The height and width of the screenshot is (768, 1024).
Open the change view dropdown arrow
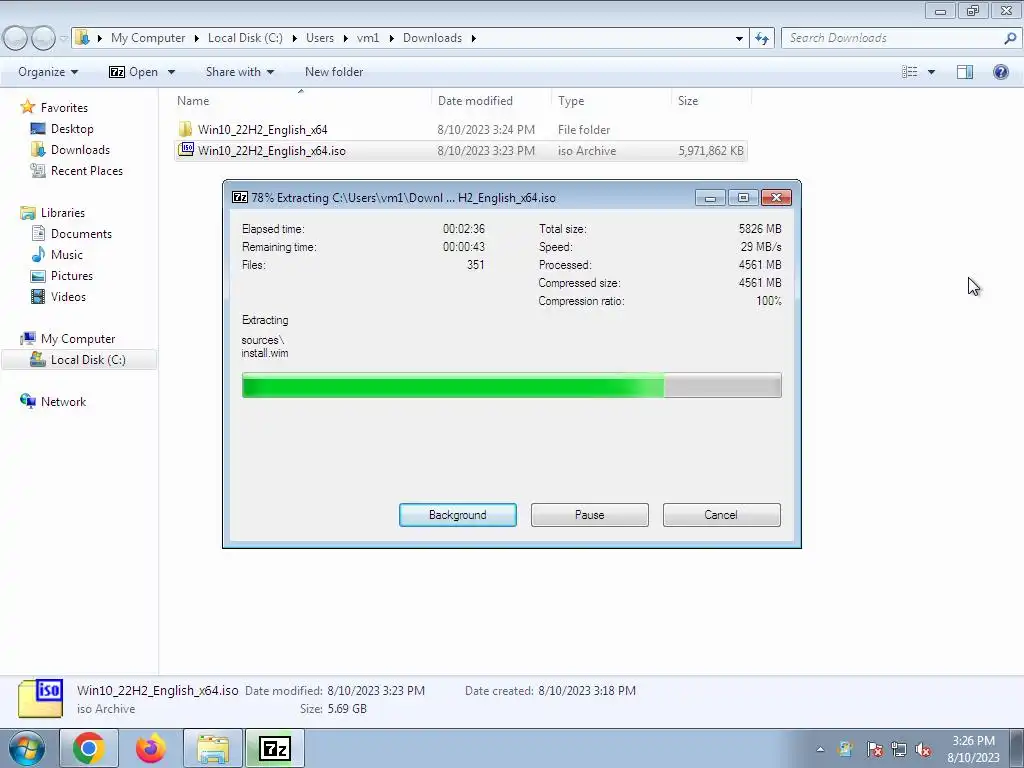click(931, 72)
